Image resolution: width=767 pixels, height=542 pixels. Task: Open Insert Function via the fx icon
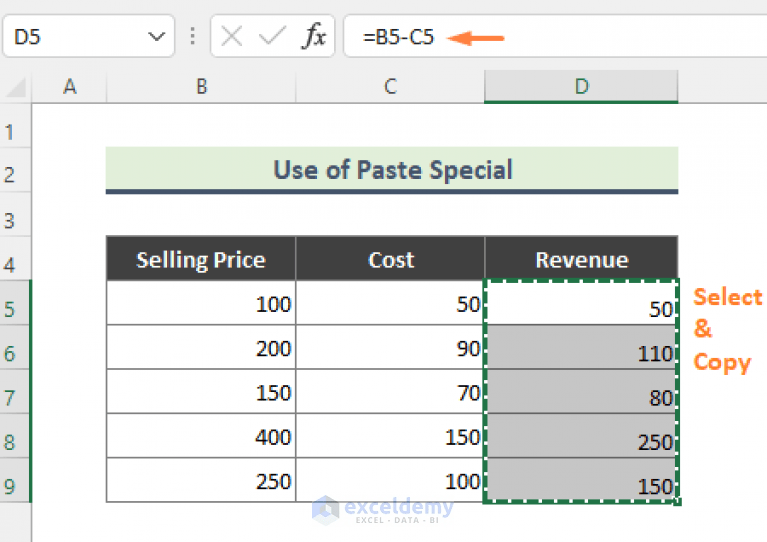tap(314, 36)
